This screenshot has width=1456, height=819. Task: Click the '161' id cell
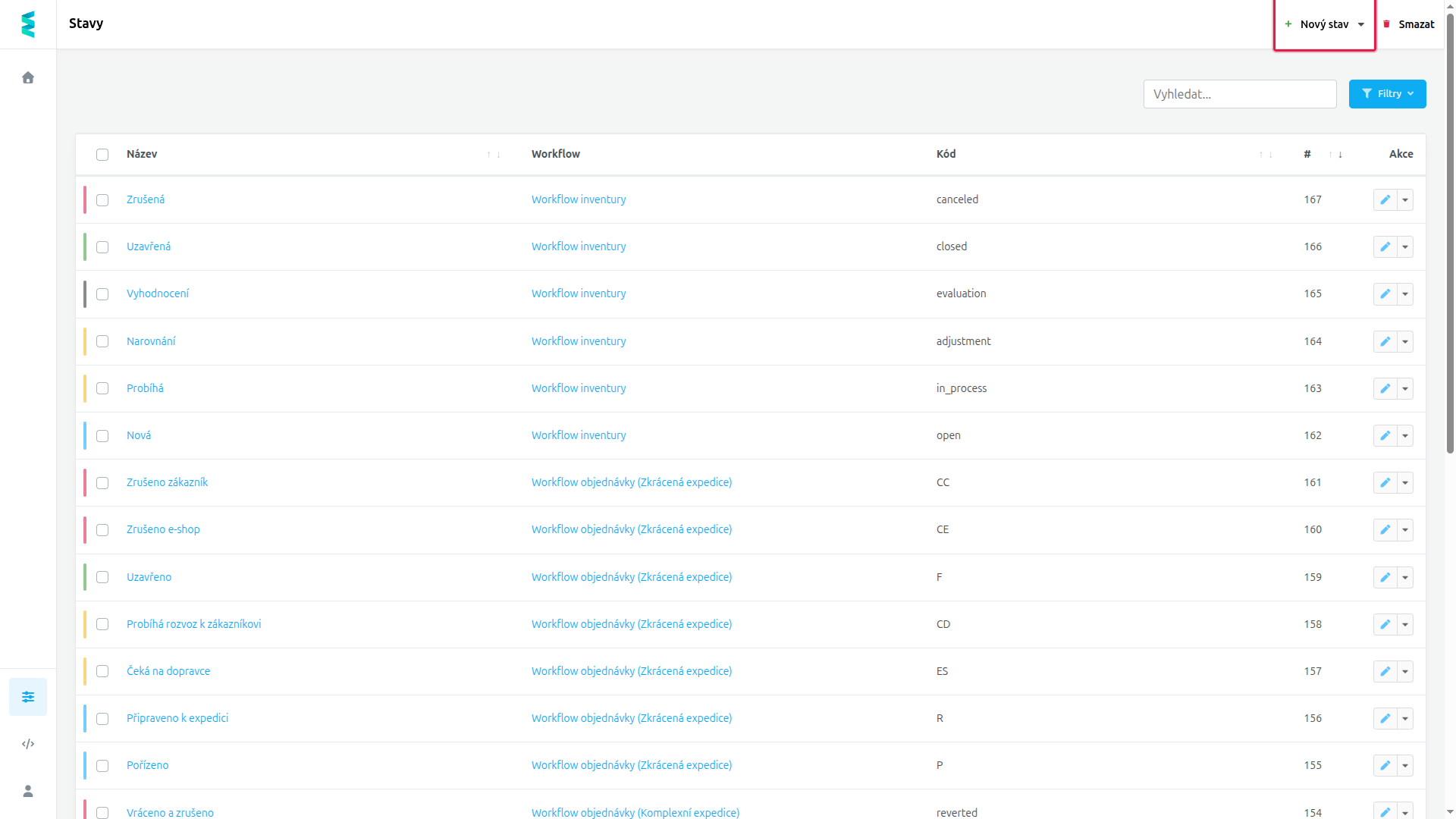[1313, 482]
